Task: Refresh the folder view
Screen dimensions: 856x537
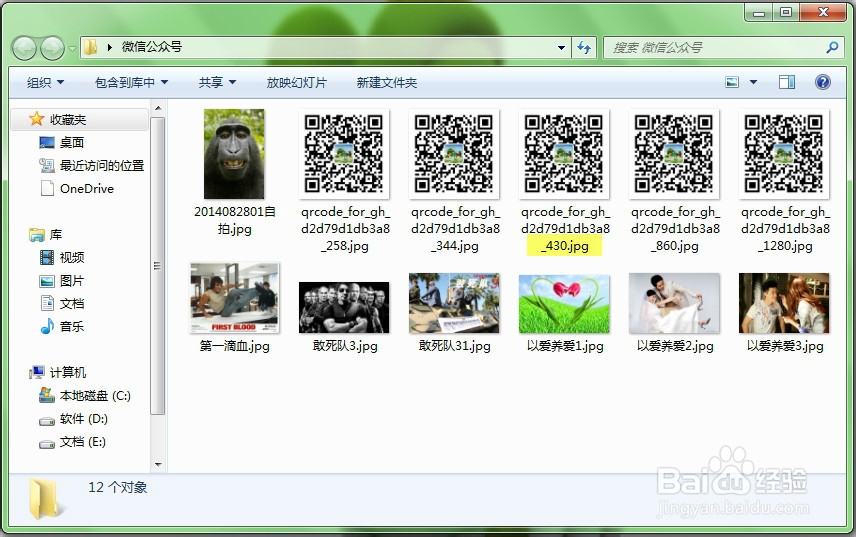Action: click(584, 48)
